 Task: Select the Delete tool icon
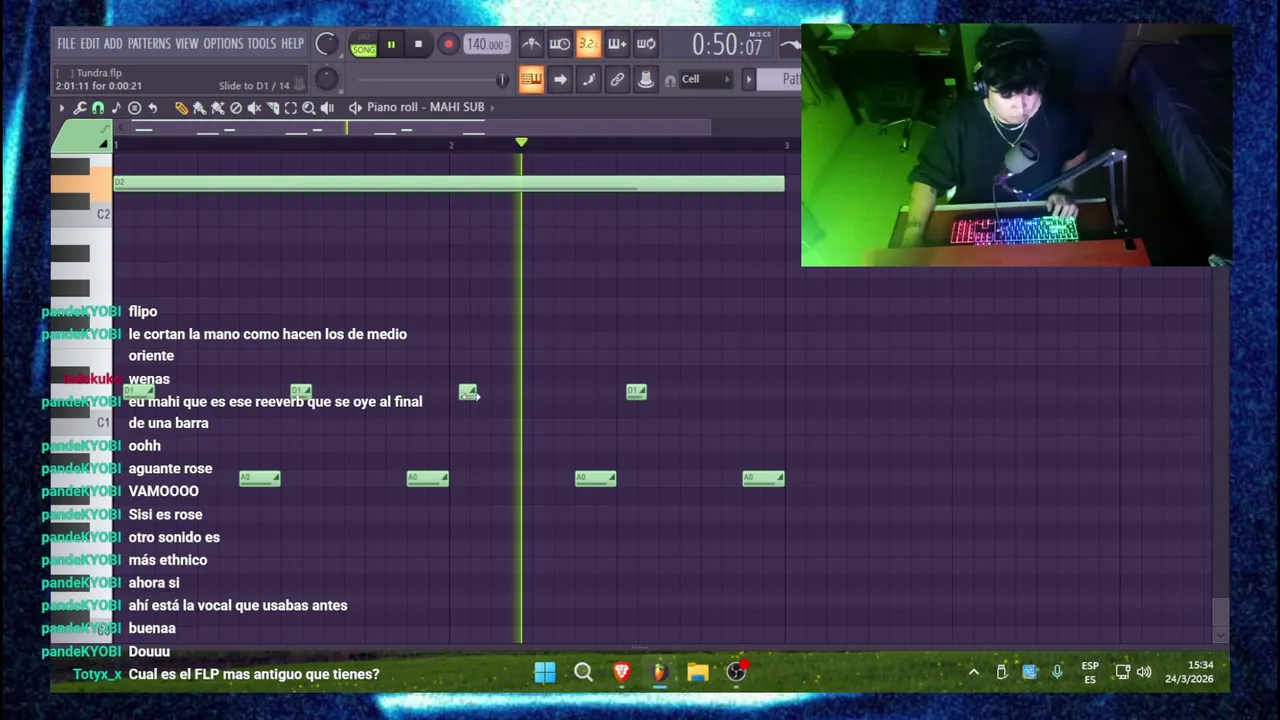(x=236, y=107)
